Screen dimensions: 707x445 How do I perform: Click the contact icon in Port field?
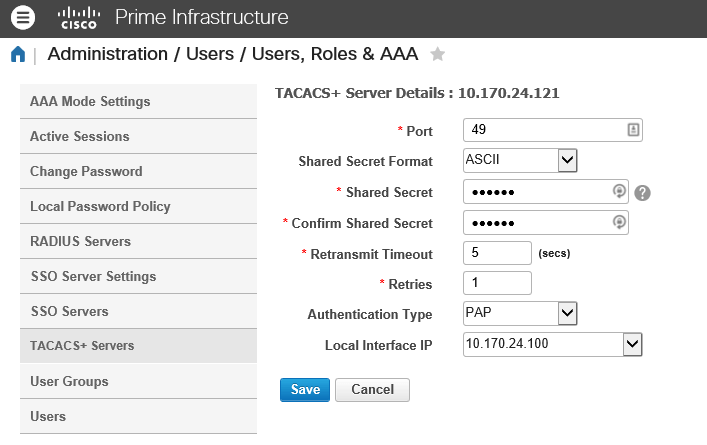(x=633, y=130)
